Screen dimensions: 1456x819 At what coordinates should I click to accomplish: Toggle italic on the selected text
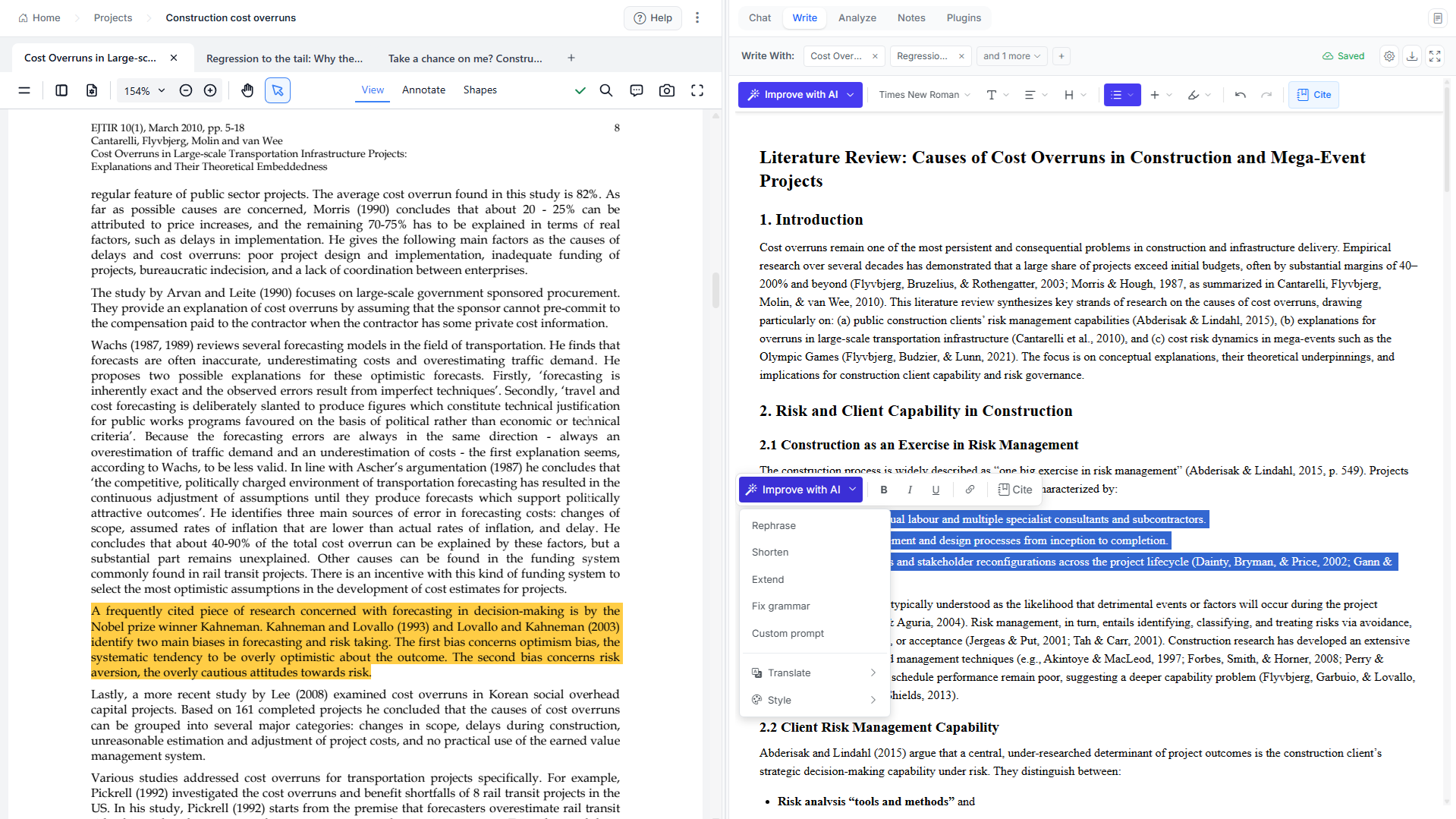(x=910, y=490)
